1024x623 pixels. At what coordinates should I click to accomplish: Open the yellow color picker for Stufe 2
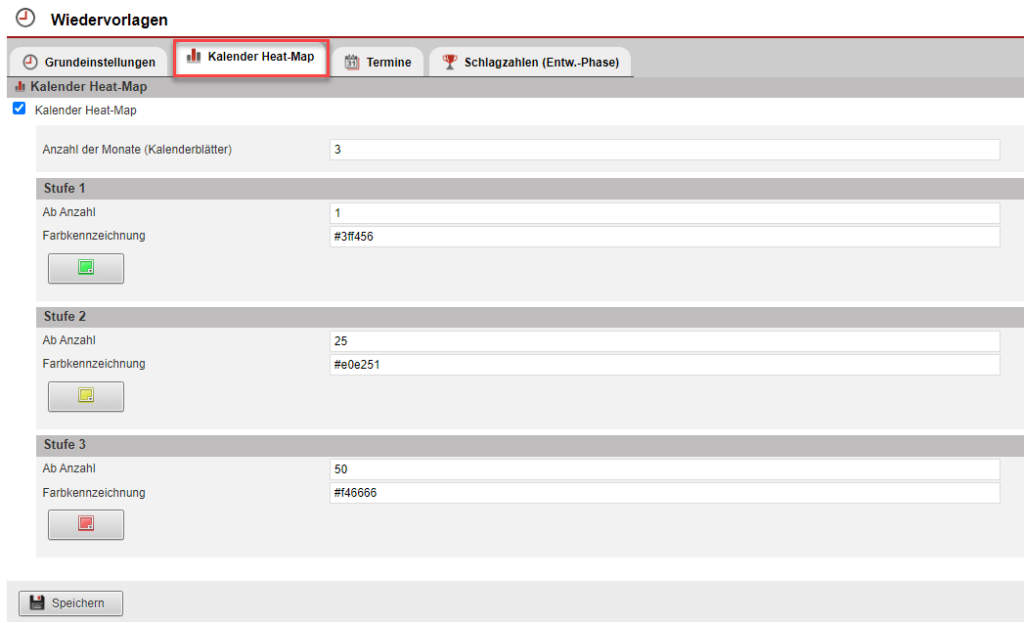pos(86,396)
